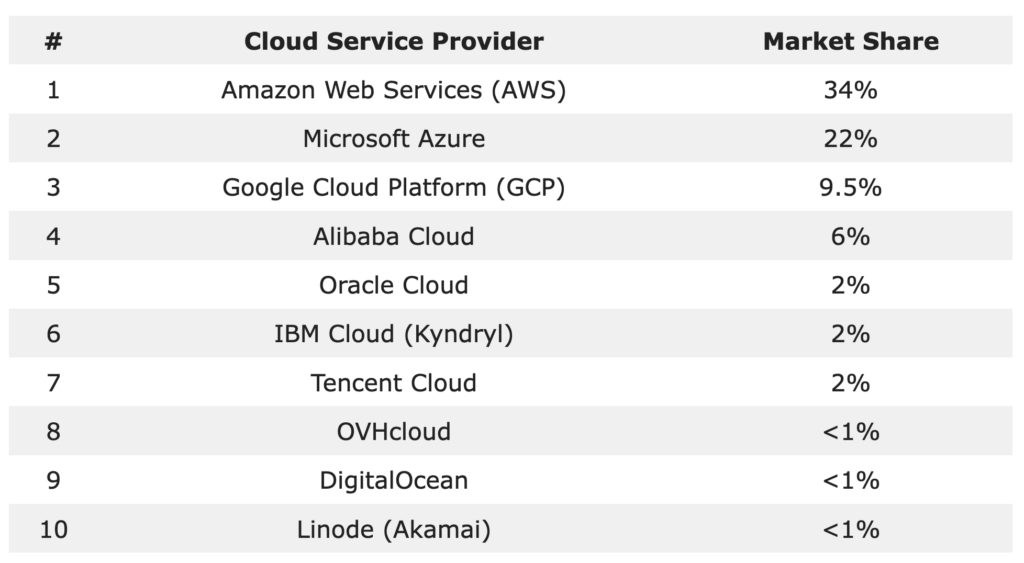The image size is (1024, 563).
Task: Select the 9.5% market share cell
Action: point(850,187)
